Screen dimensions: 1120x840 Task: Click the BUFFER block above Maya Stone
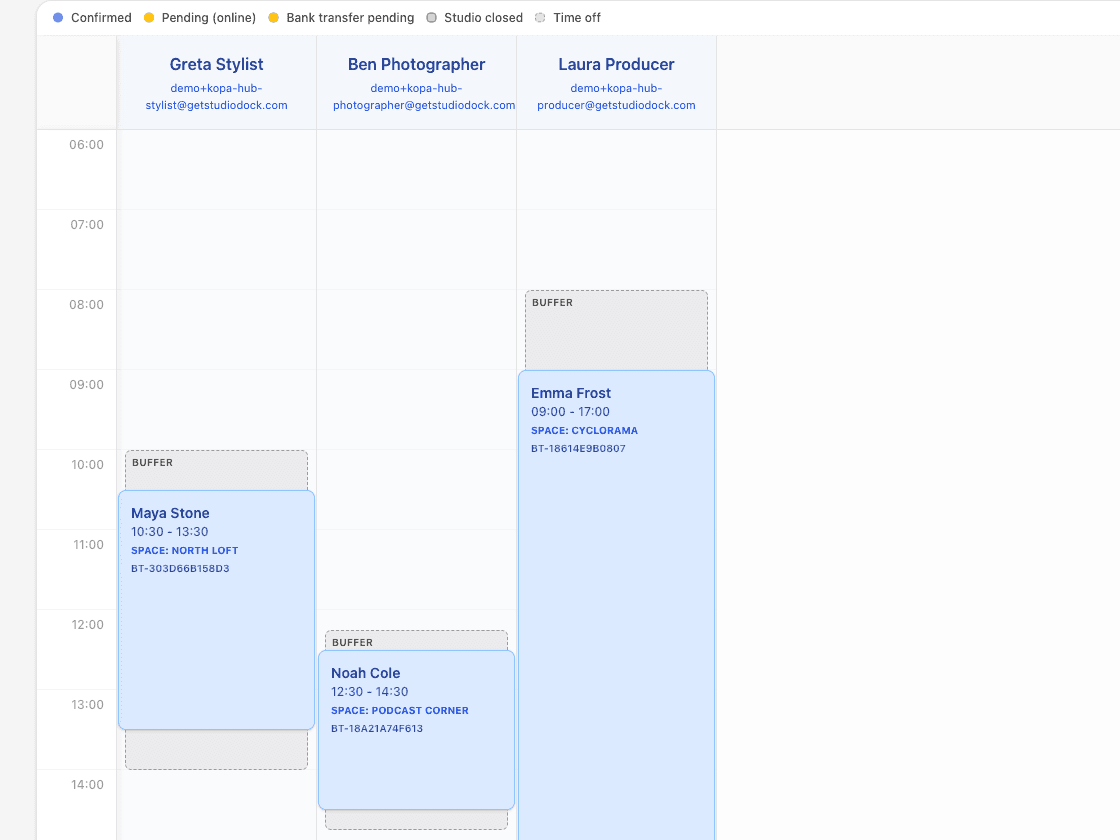(x=216, y=468)
